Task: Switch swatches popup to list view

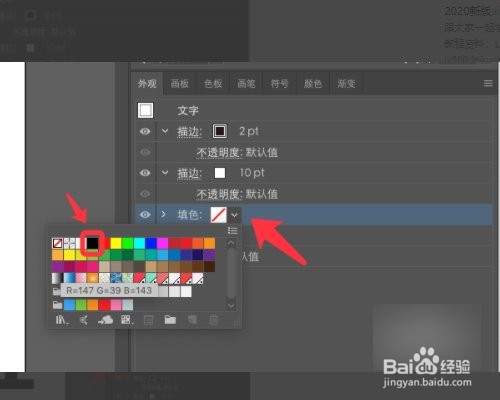Action: click(x=232, y=230)
